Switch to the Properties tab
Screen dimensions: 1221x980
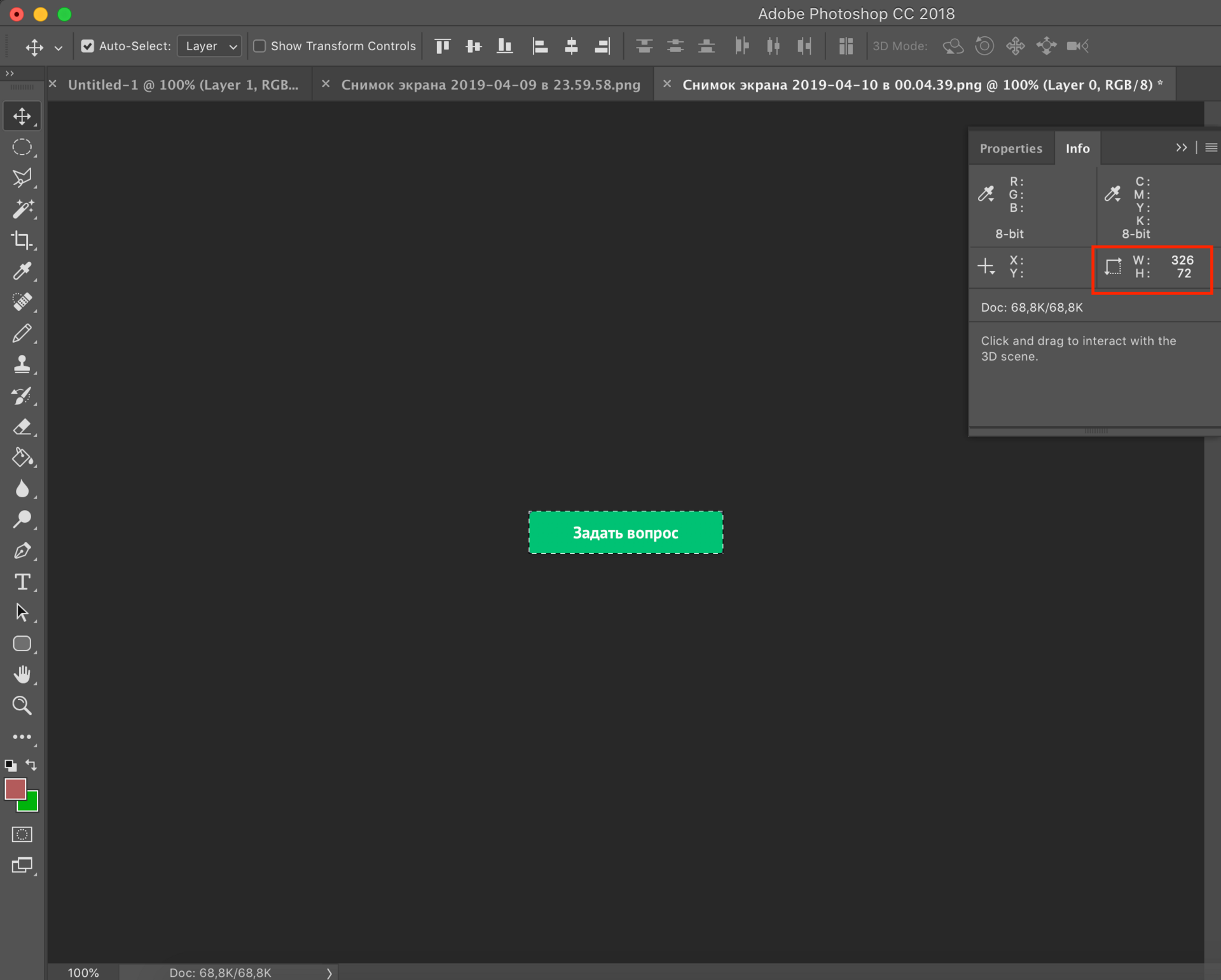[x=1011, y=148]
